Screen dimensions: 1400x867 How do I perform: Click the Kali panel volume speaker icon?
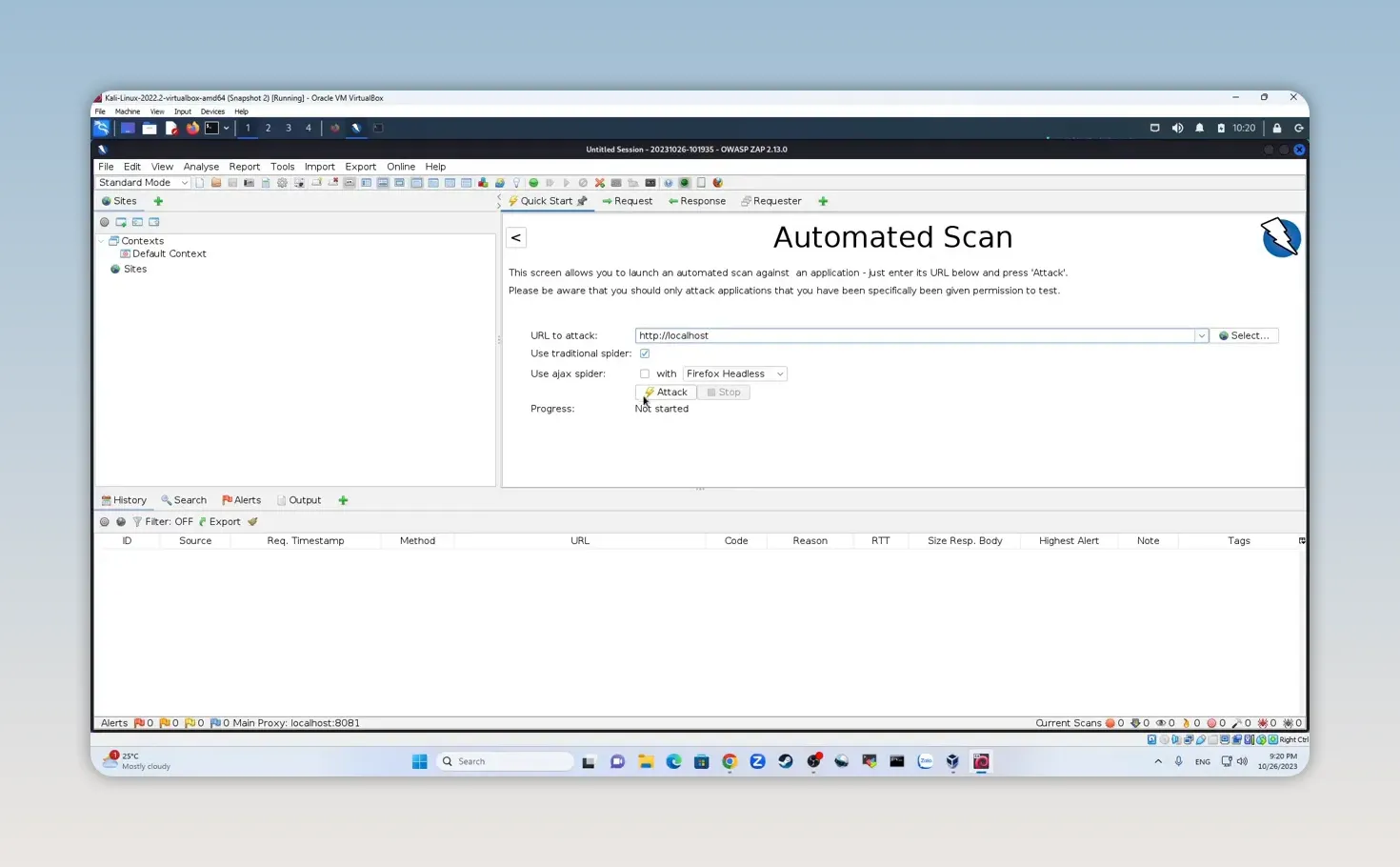[x=1177, y=128]
